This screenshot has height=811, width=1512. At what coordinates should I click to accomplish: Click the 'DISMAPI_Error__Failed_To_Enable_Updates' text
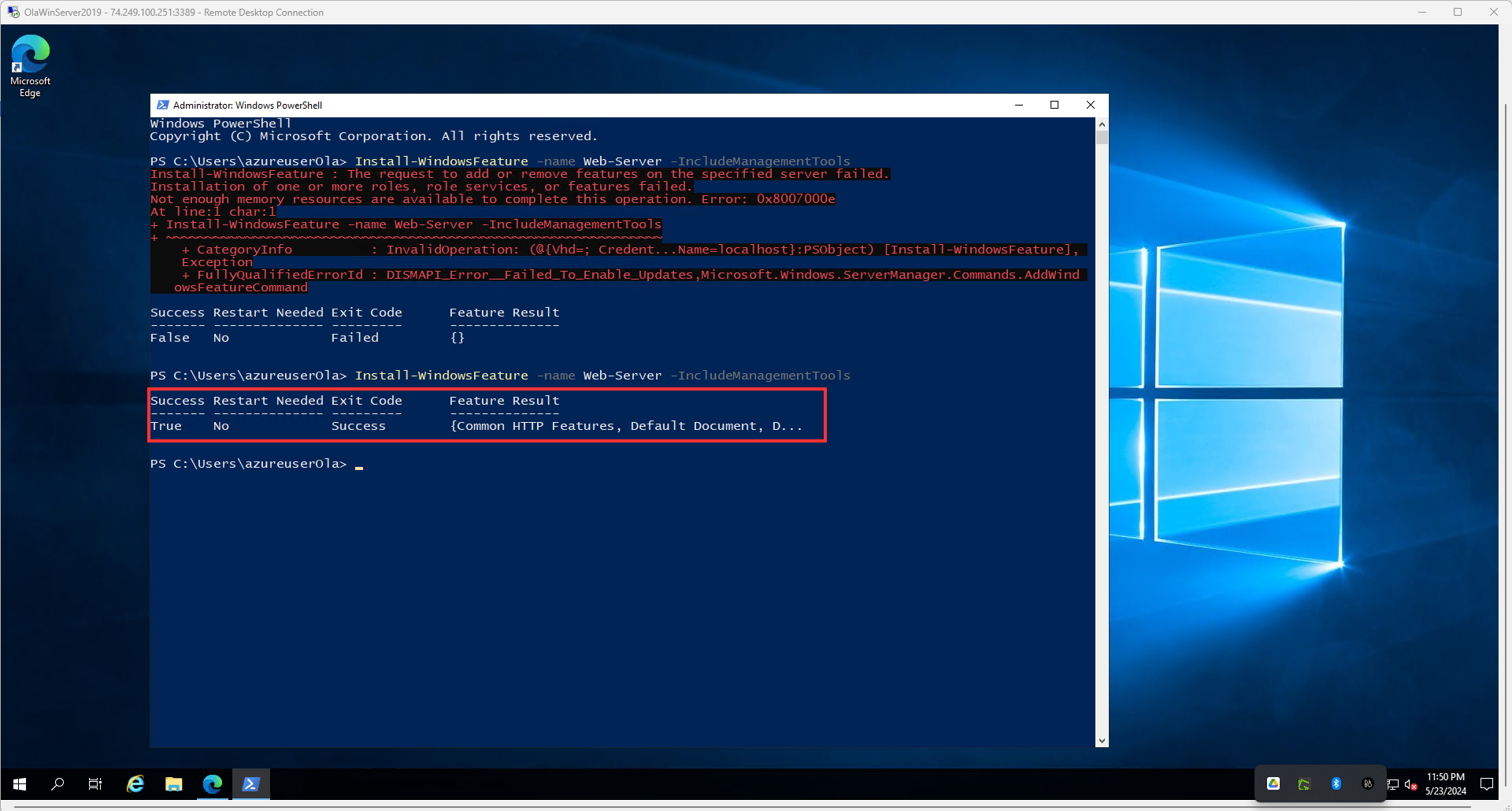[539, 275]
